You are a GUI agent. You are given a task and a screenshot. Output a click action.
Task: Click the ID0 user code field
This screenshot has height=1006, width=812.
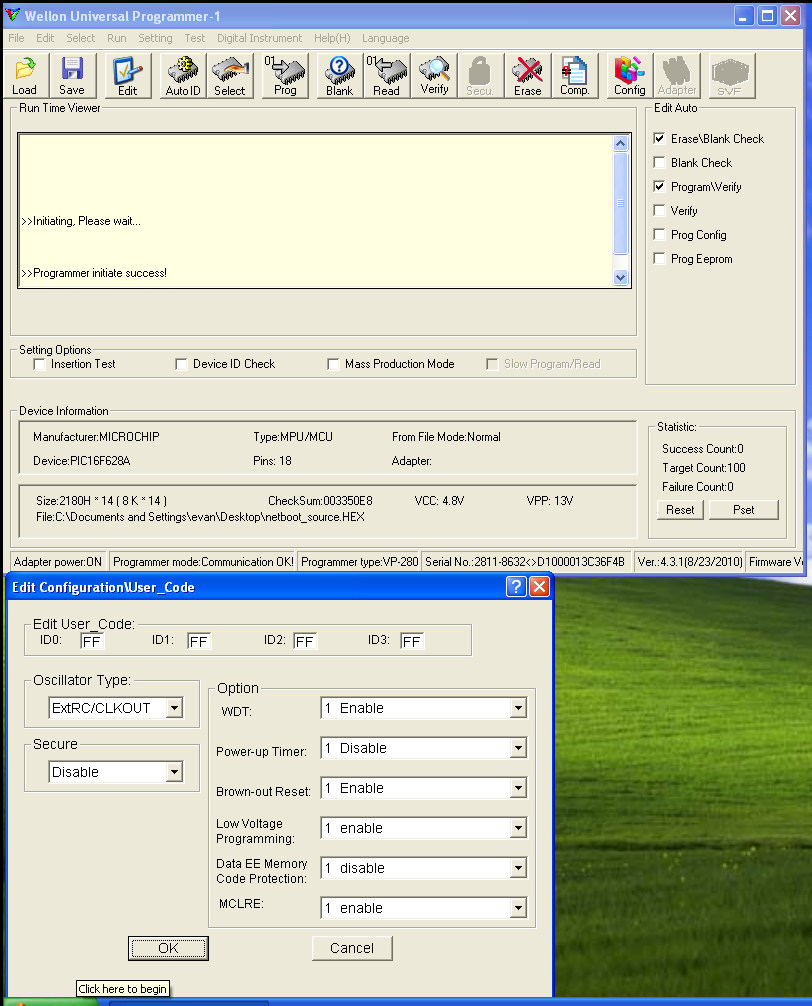click(92, 641)
